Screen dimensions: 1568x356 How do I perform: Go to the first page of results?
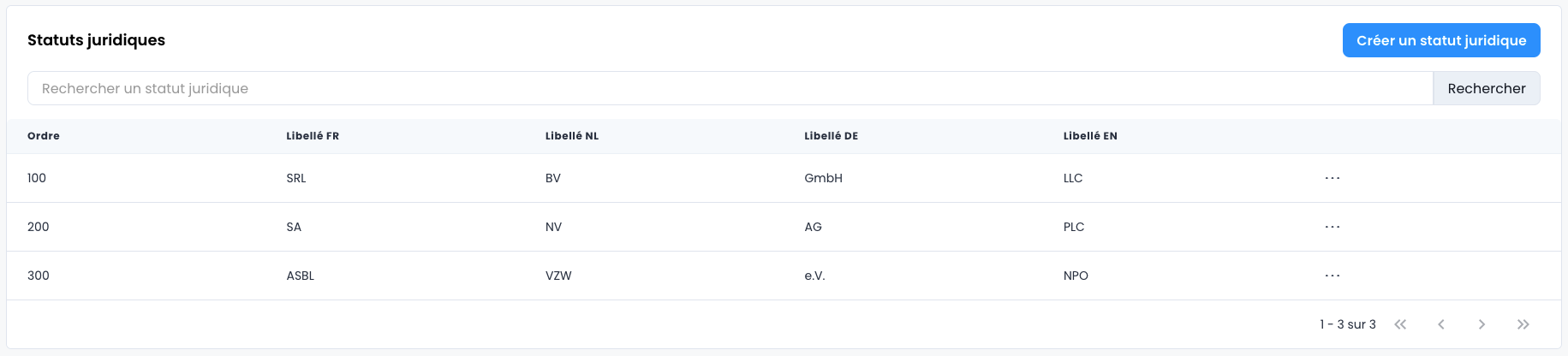click(x=1400, y=324)
